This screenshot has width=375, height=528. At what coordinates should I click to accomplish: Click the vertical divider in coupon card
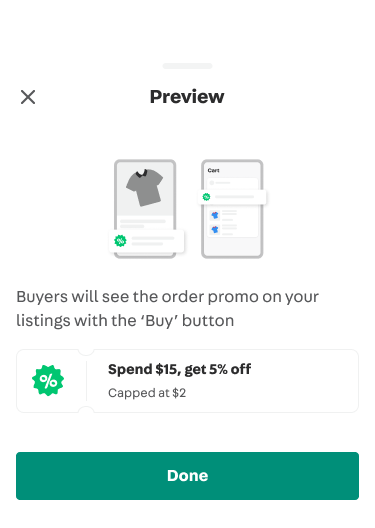tap(87, 381)
